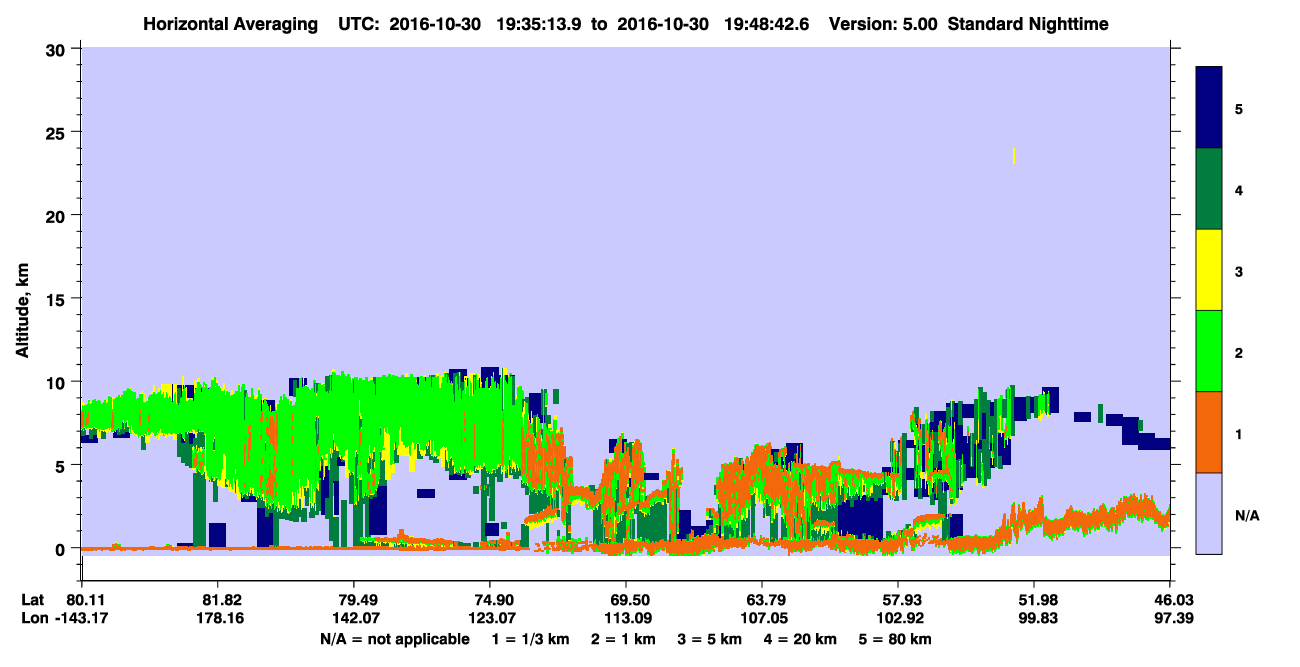Screen dimensions: 1300x667
Task: Click the dark blue colorbar segment labeled 5
Action: click(x=1209, y=108)
